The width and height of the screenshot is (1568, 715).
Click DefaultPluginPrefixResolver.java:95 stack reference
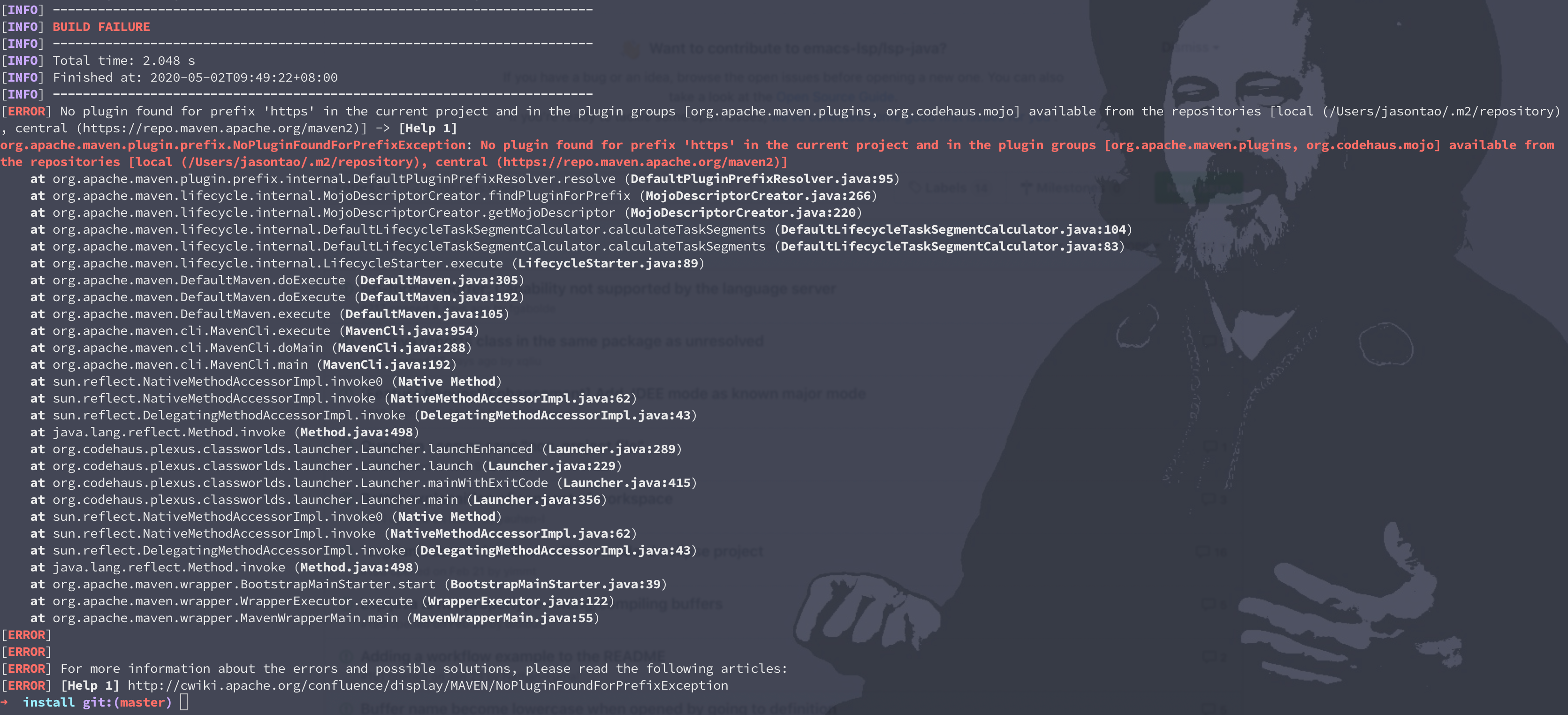tap(761, 179)
